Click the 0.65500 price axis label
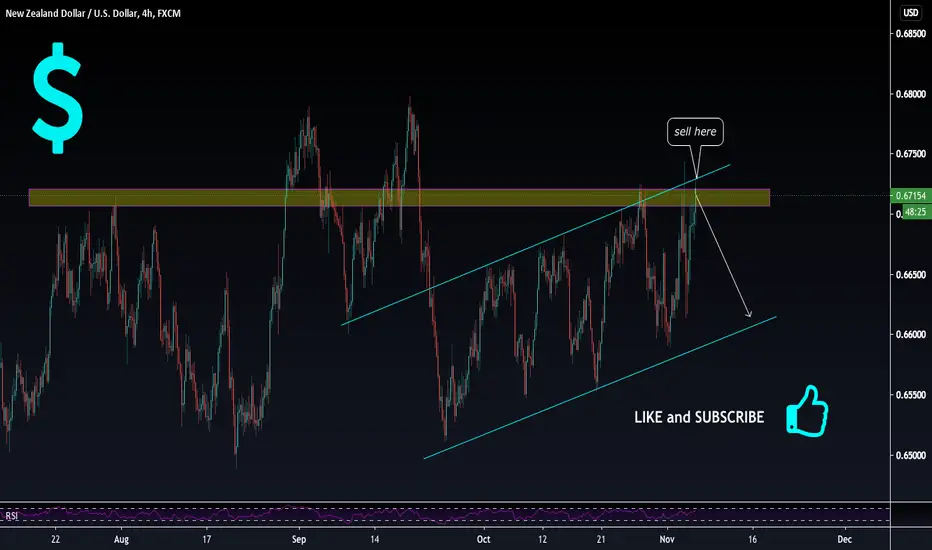The image size is (932, 550). click(911, 395)
